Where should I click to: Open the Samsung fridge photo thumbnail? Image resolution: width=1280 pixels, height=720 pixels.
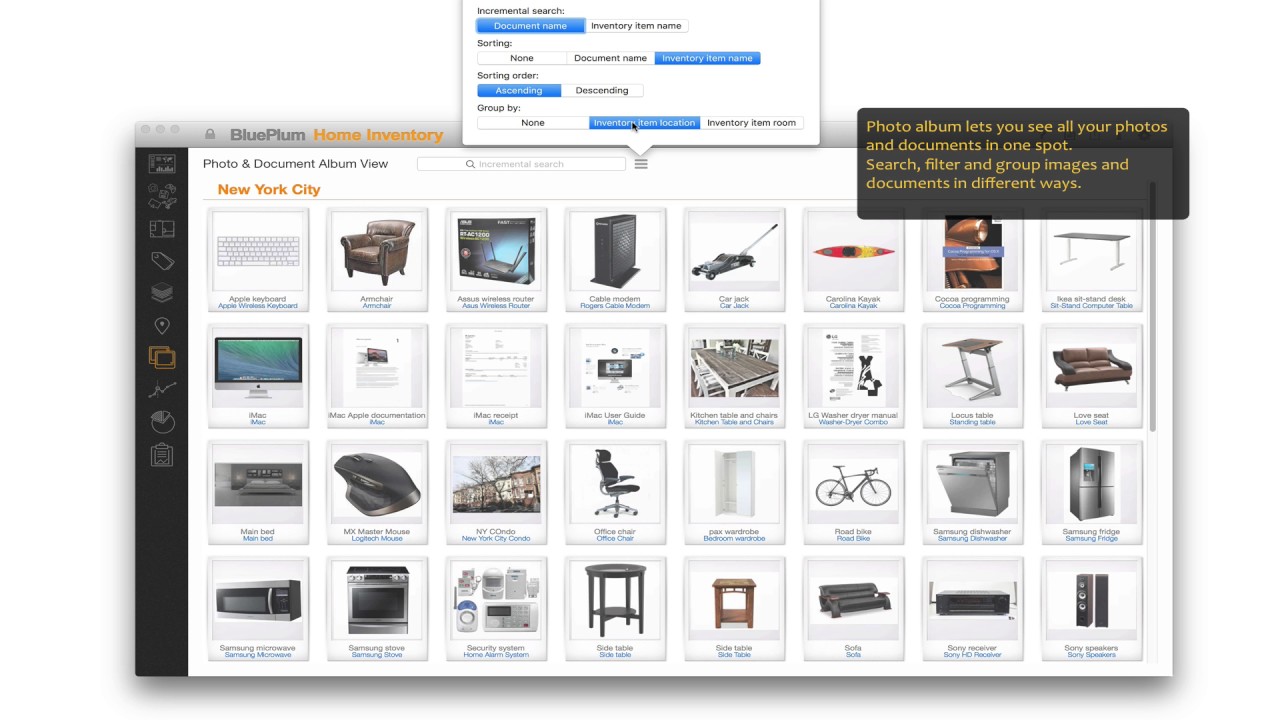(1091, 486)
